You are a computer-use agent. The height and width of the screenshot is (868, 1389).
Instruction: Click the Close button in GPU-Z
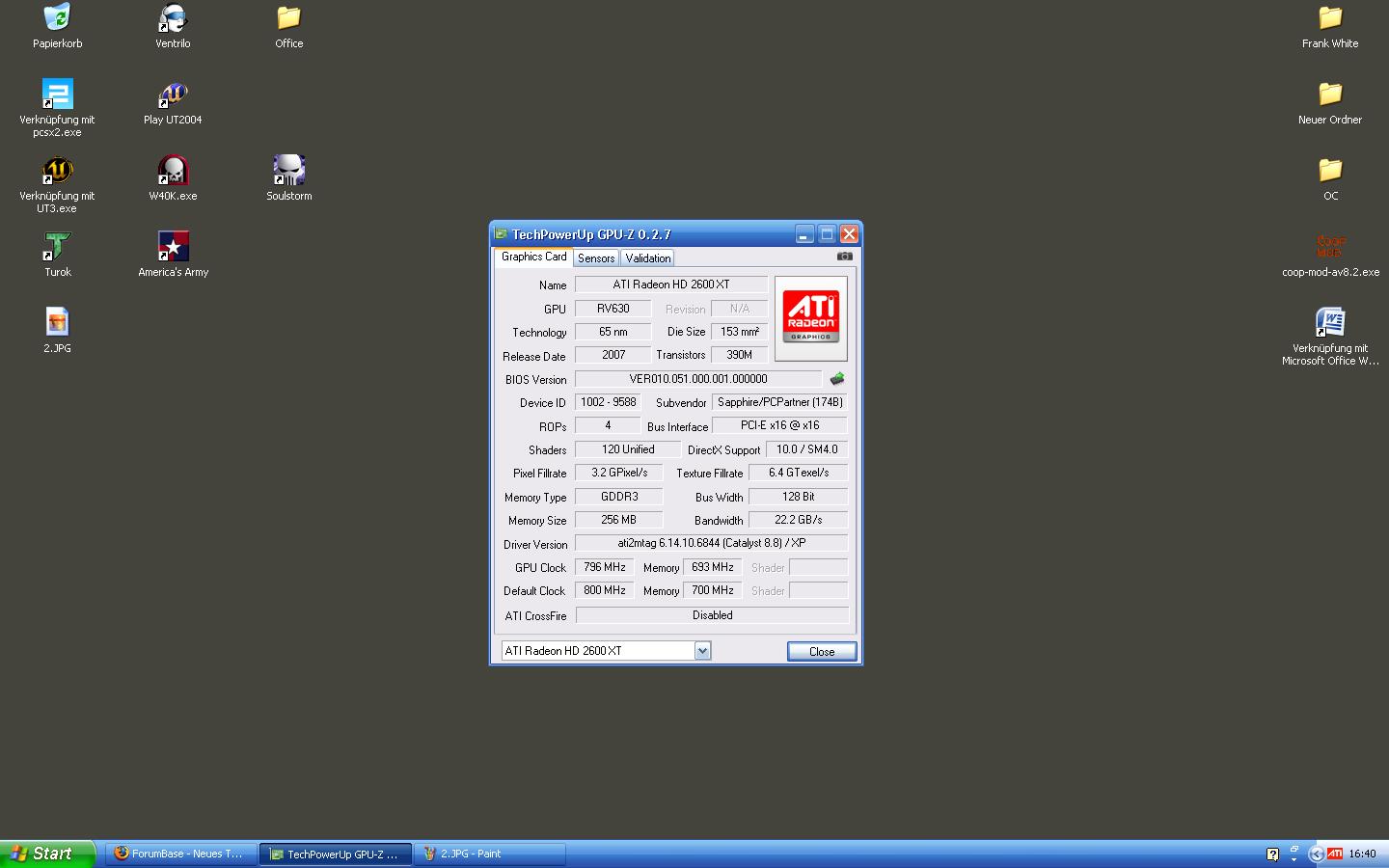(822, 652)
